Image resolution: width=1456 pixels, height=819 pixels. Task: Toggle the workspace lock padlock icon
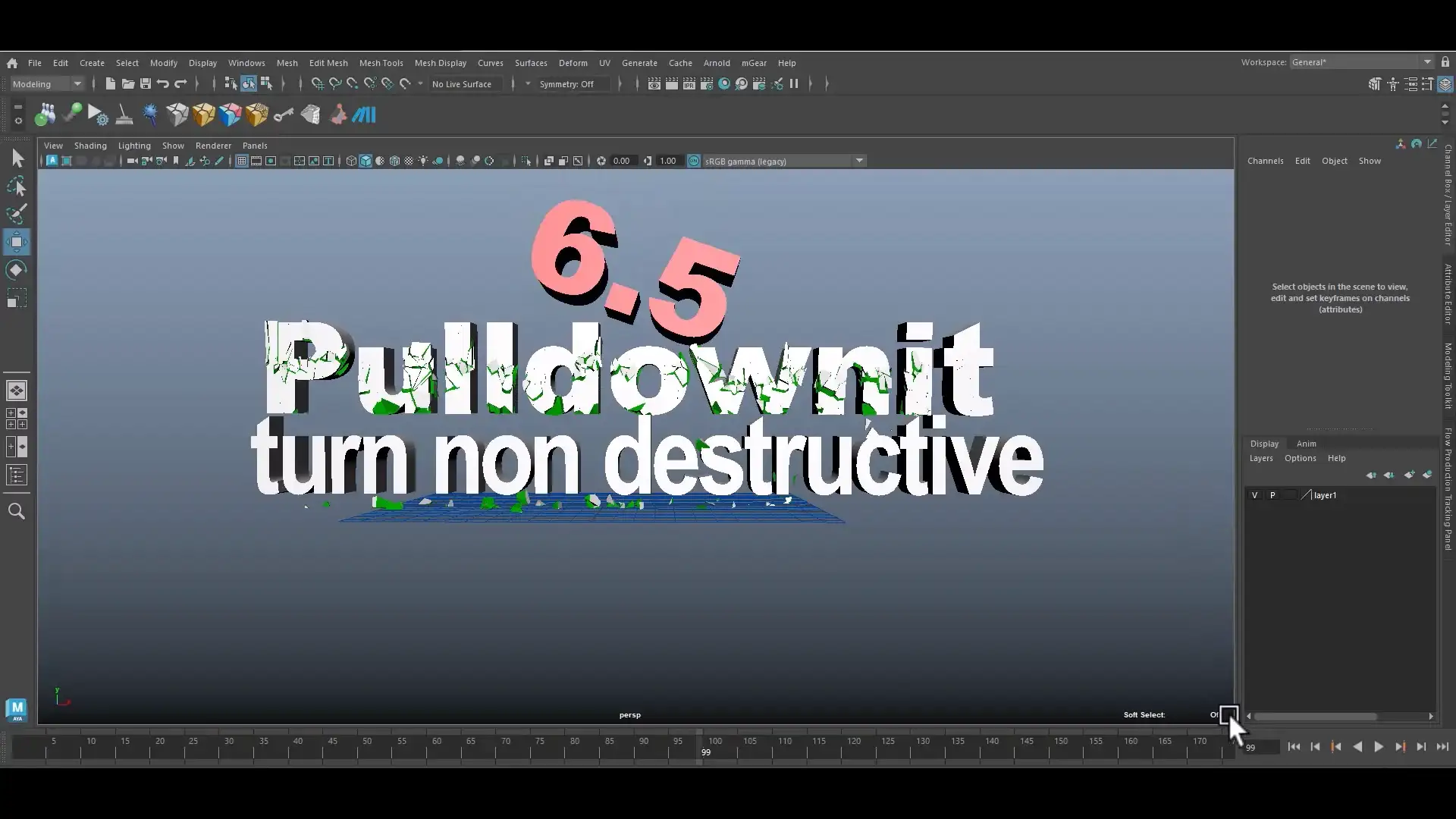click(1445, 62)
